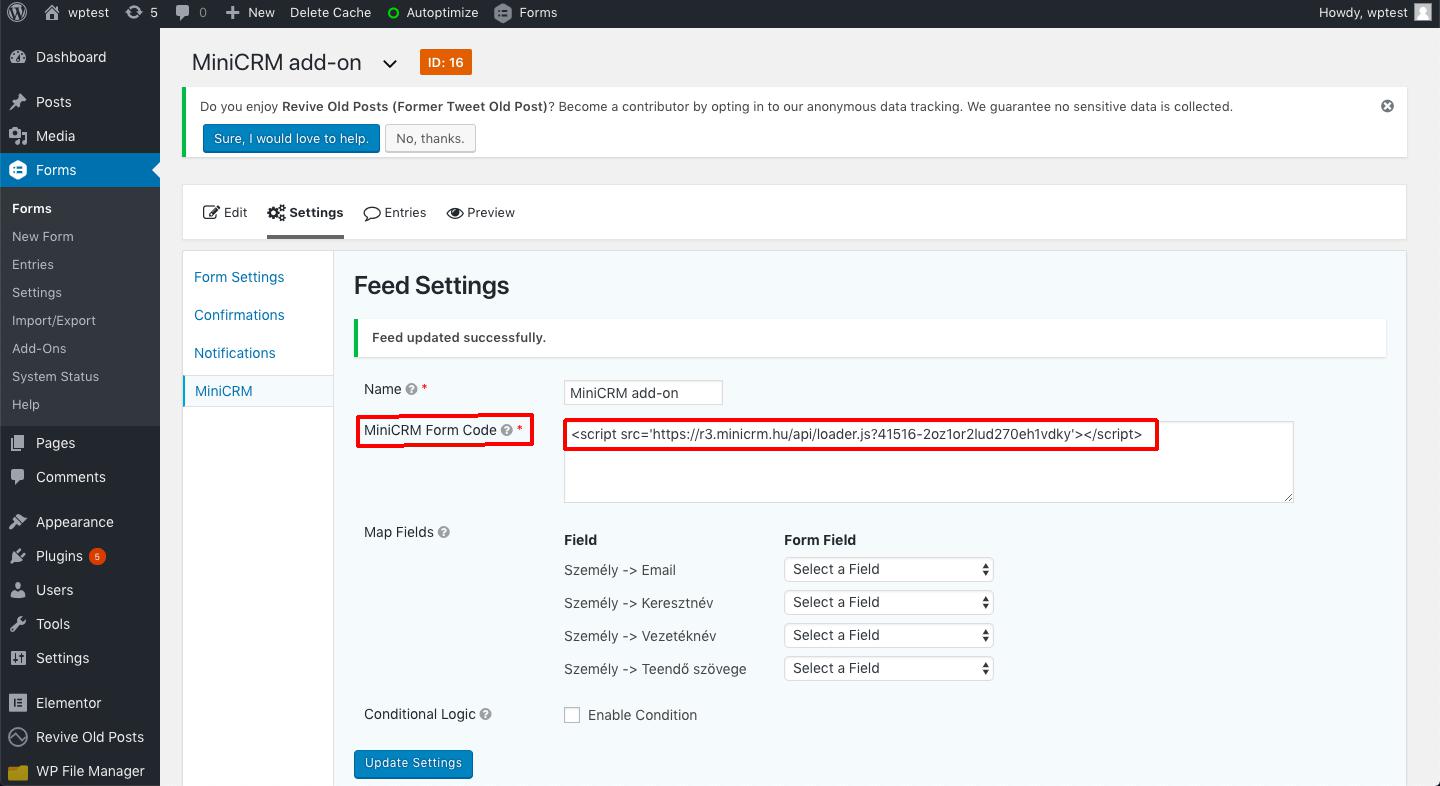Click Delete Cache in admin bar
This screenshot has height=786, width=1440.
(330, 13)
